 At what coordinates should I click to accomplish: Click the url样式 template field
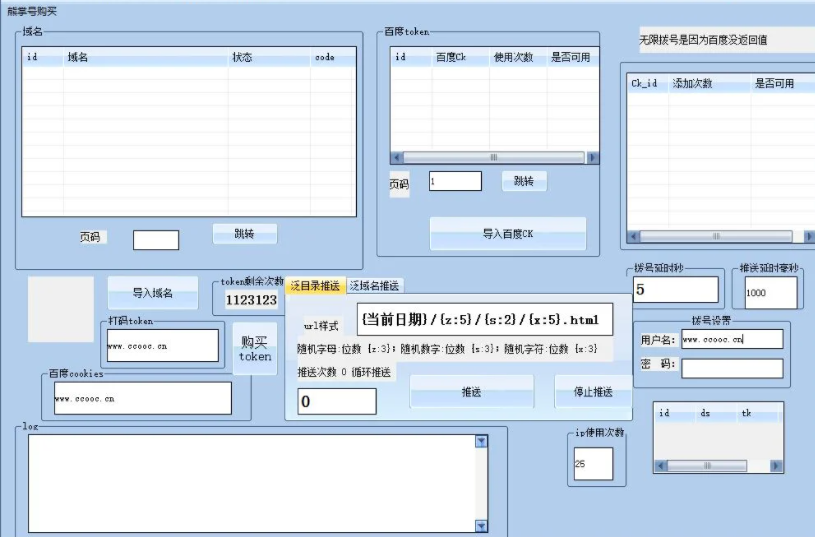(x=485, y=320)
